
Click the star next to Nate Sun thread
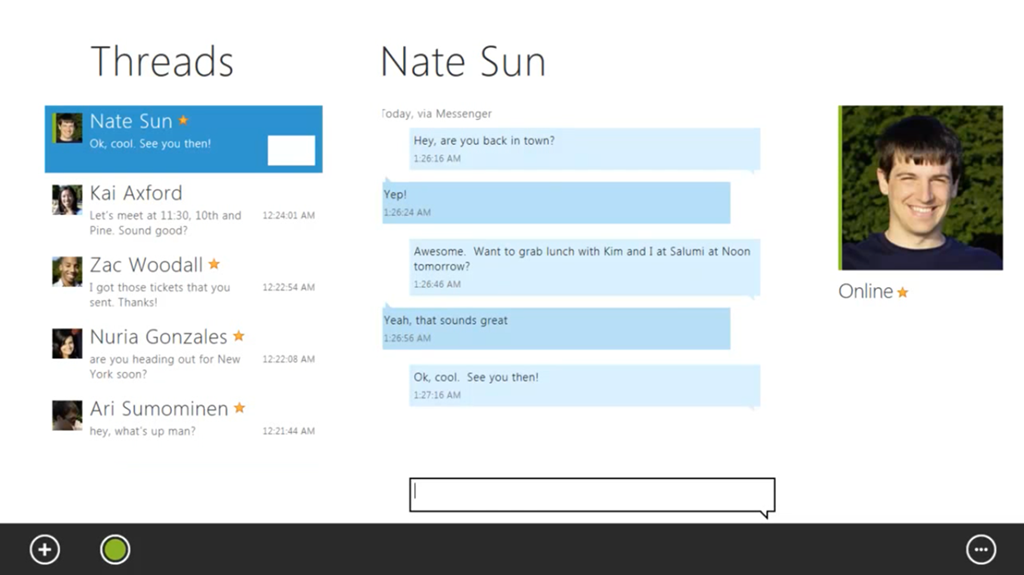(x=184, y=120)
